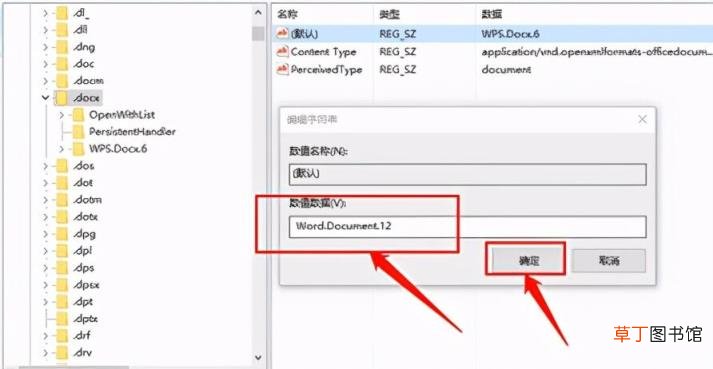Viewport: 713px width, 369px height.
Task: Click the application/vnd.openxmlformats data cell
Action: pos(597,52)
